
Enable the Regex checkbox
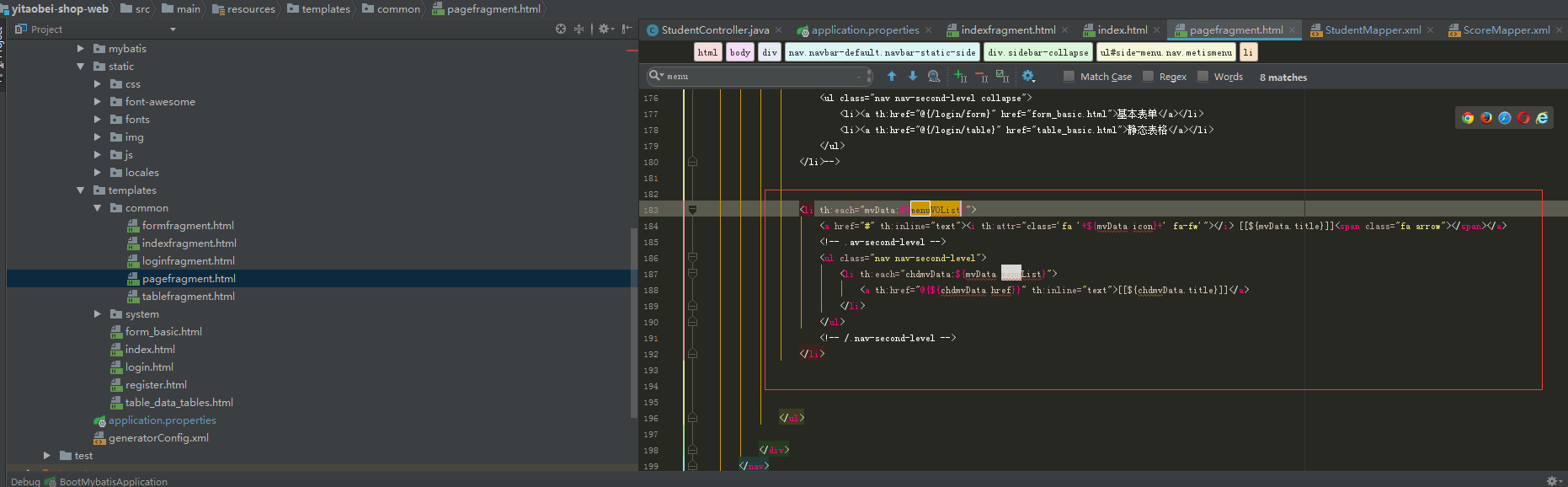click(x=1148, y=77)
